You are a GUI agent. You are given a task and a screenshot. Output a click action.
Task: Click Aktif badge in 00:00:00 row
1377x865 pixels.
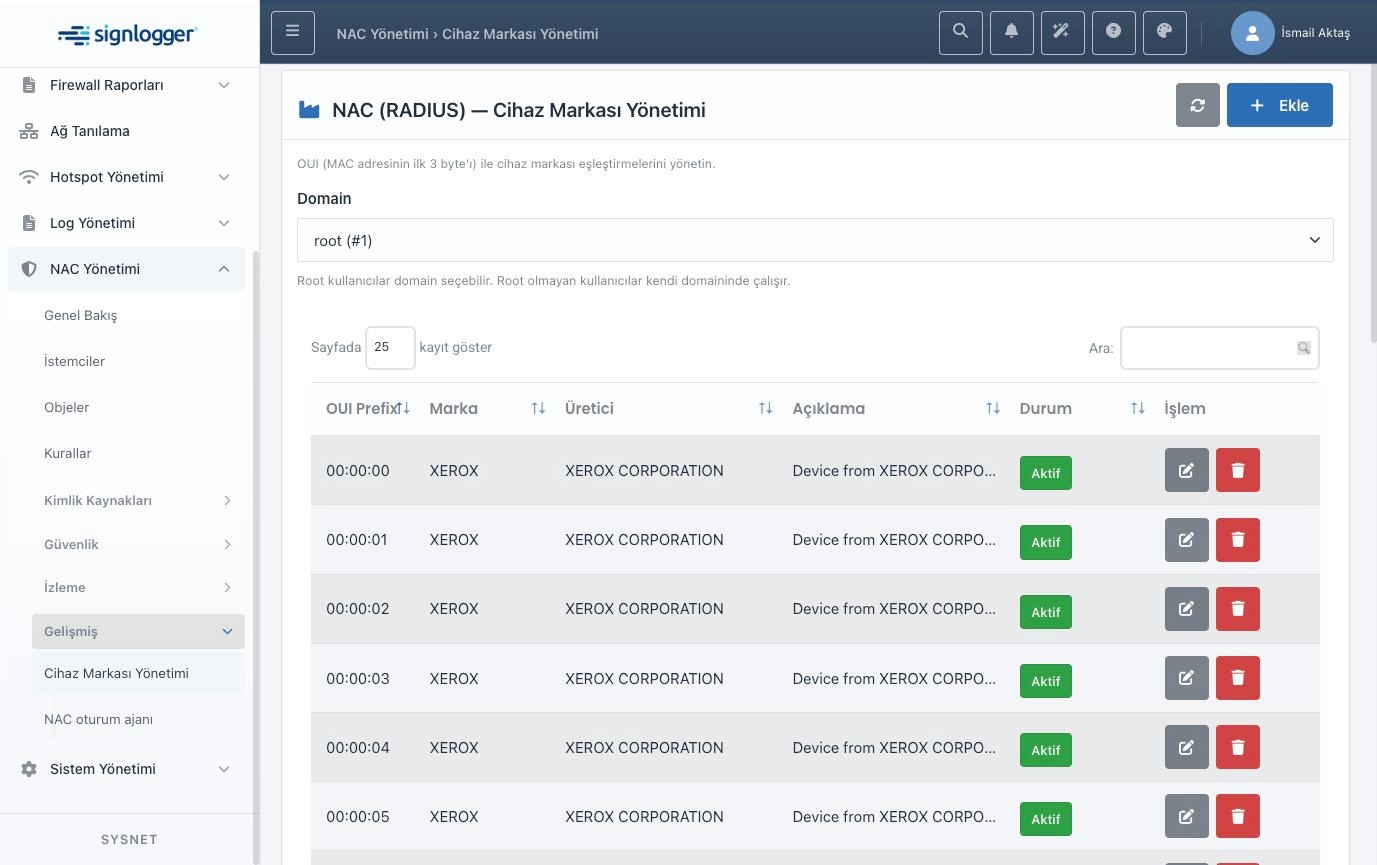click(x=1045, y=473)
